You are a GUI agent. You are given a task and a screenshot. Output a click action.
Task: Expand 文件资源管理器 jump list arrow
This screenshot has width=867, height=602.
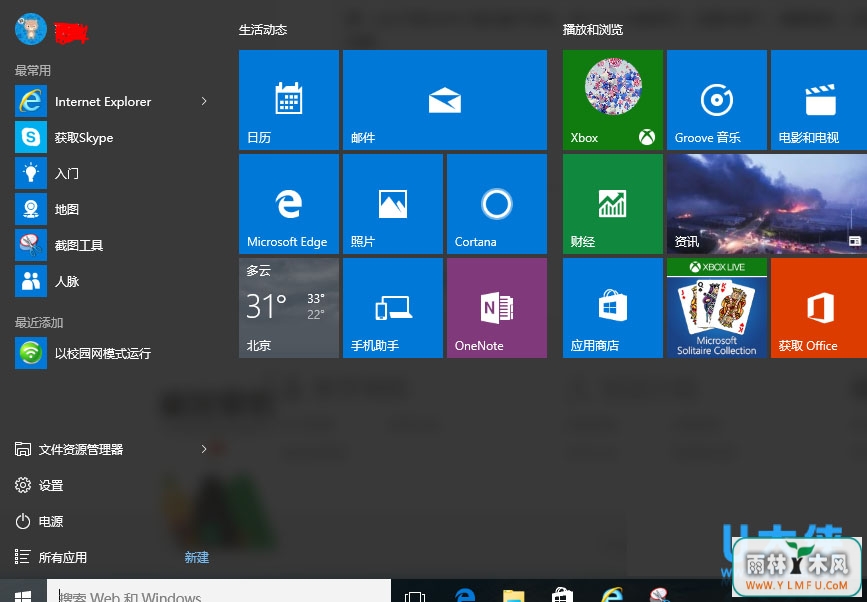click(x=203, y=449)
